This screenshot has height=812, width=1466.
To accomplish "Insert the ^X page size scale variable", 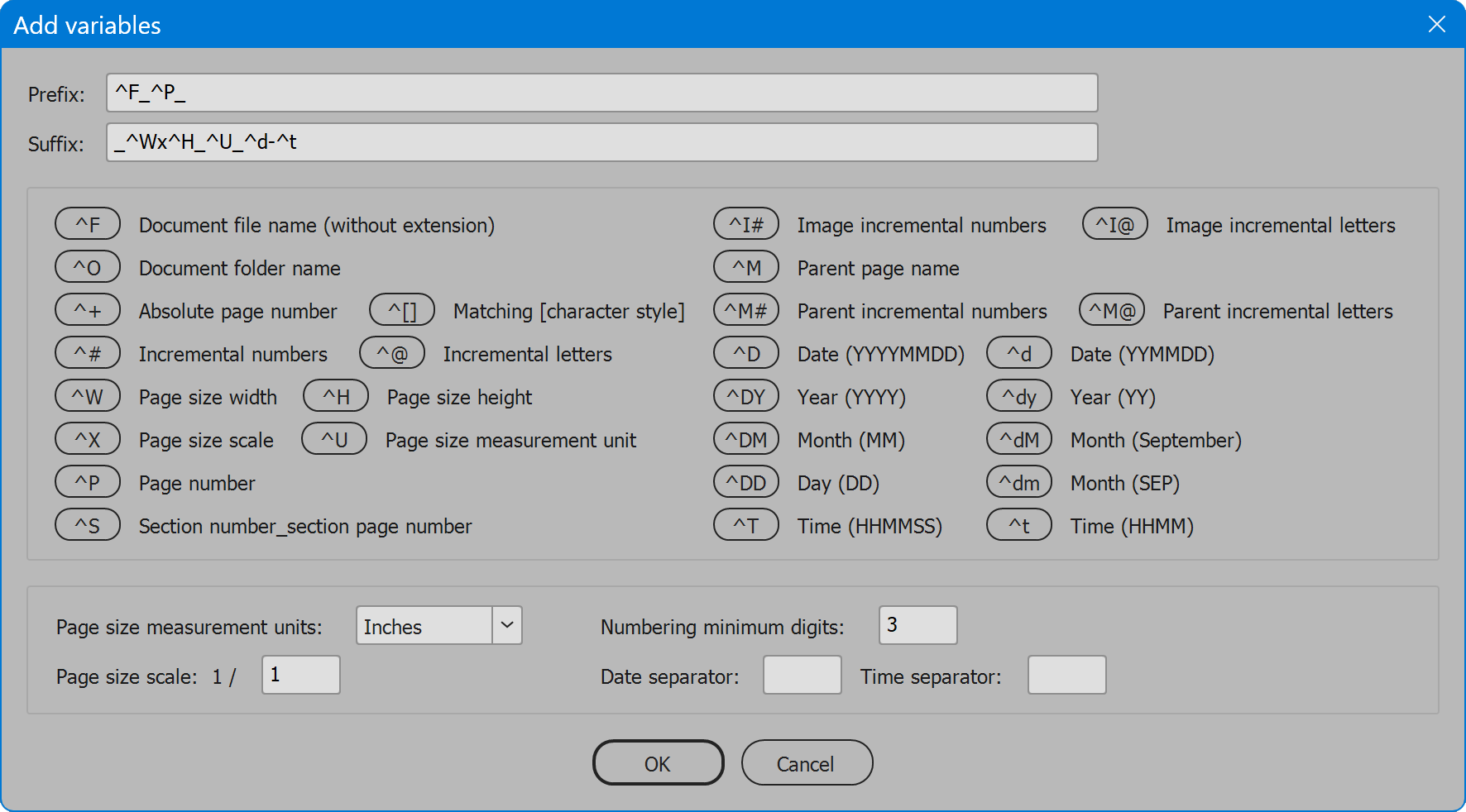I will [x=88, y=439].
